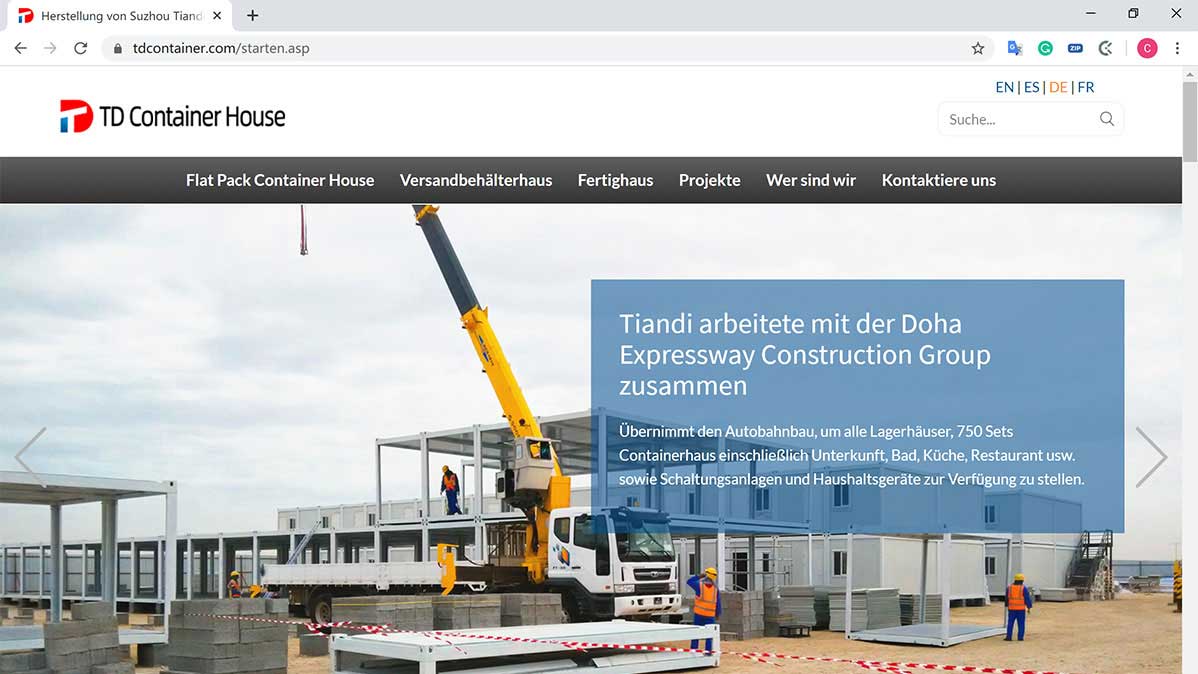This screenshot has width=1198, height=674.
Task: Open Kontaktiere uns page
Action: point(938,180)
